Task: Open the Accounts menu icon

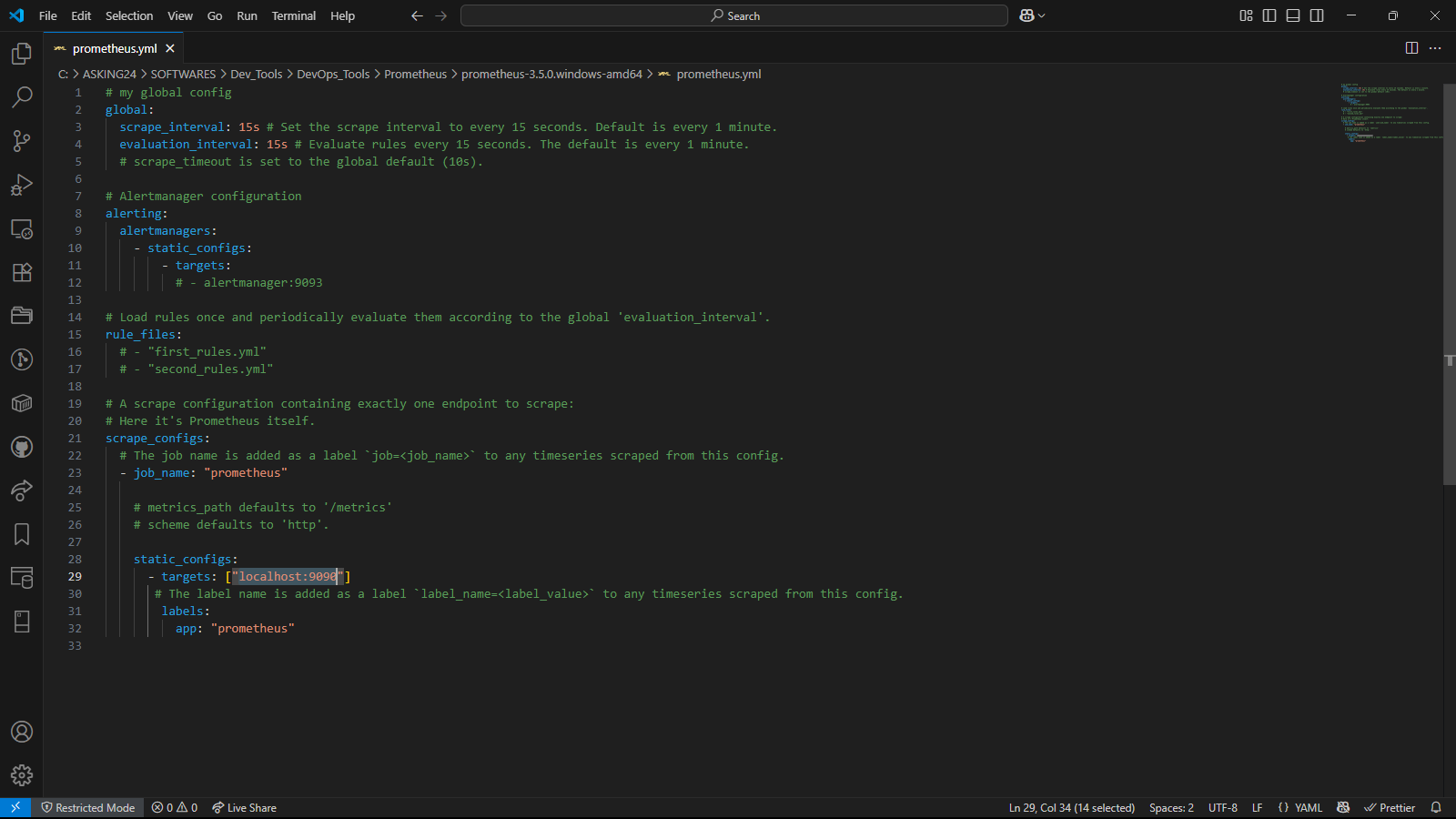Action: pos(22,732)
